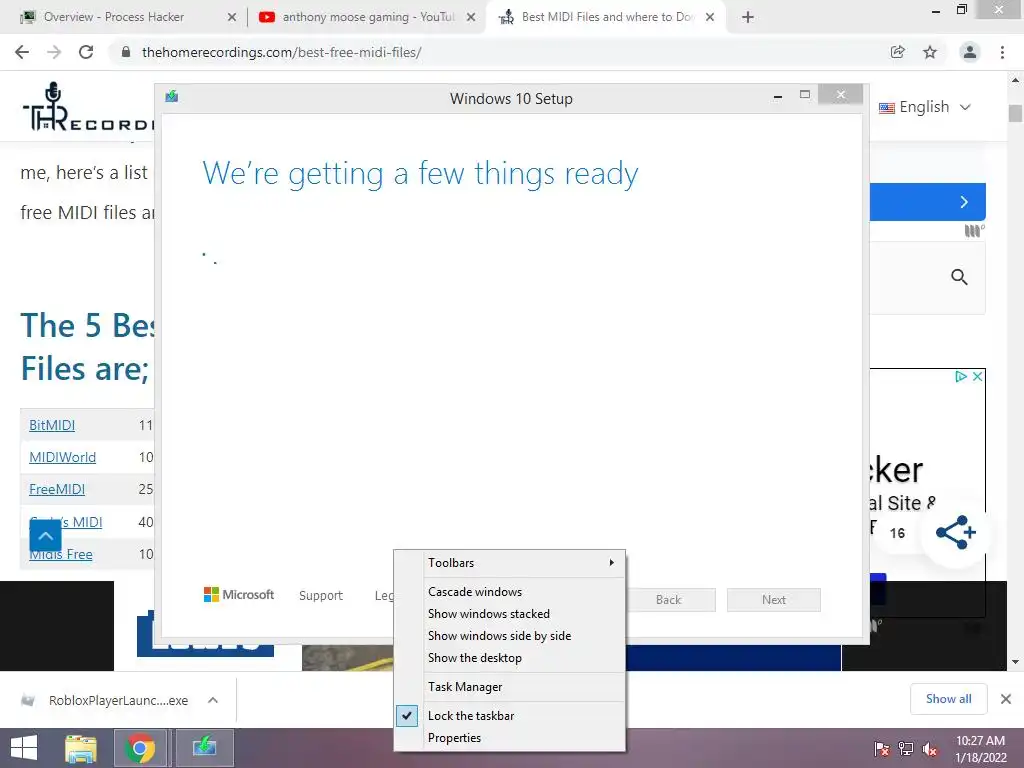1024x768 pixels.
Task: Click the Chrome taskbar icon
Action: 139,748
